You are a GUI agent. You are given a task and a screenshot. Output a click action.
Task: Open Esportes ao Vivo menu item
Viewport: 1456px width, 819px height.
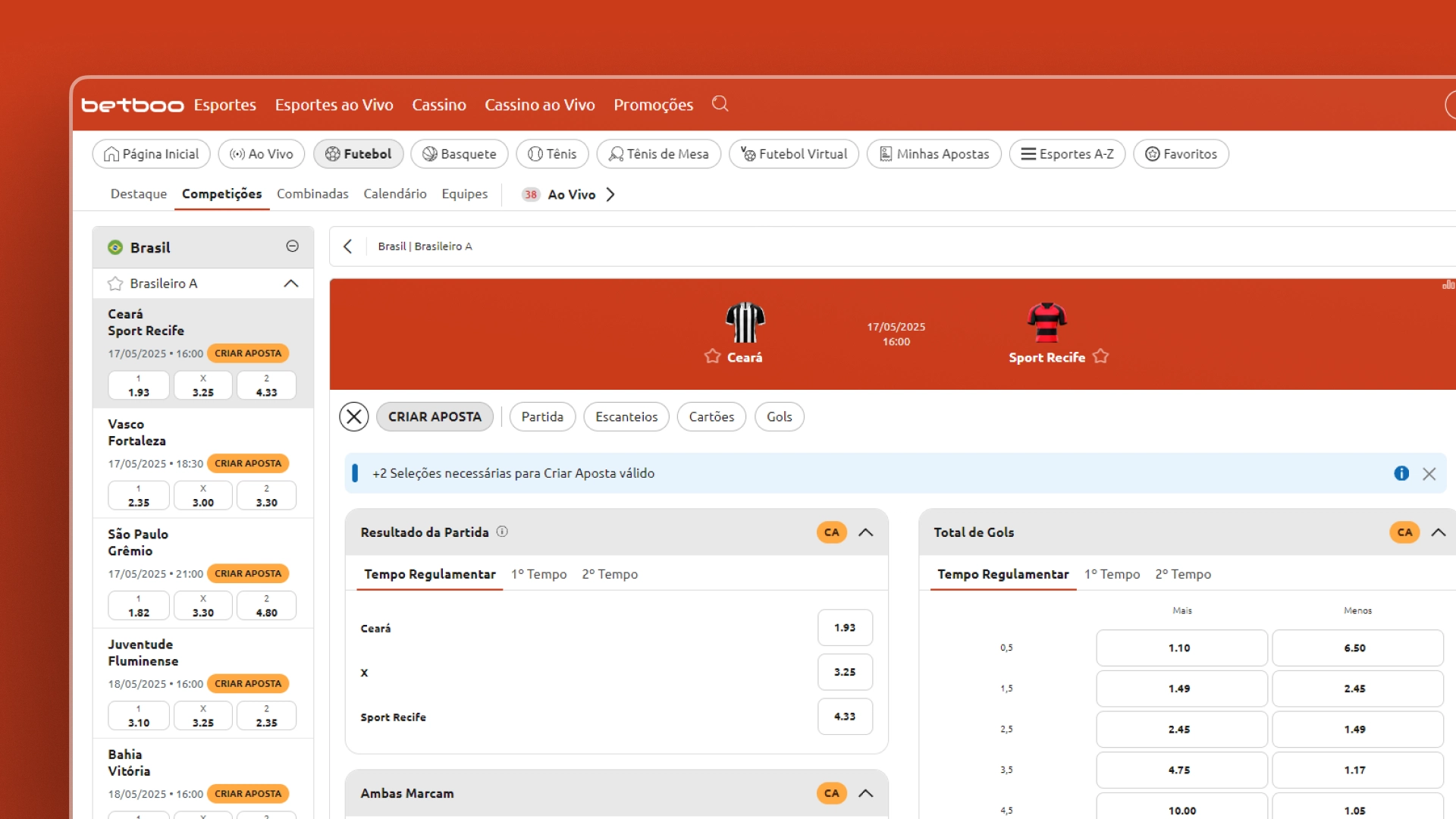click(334, 105)
